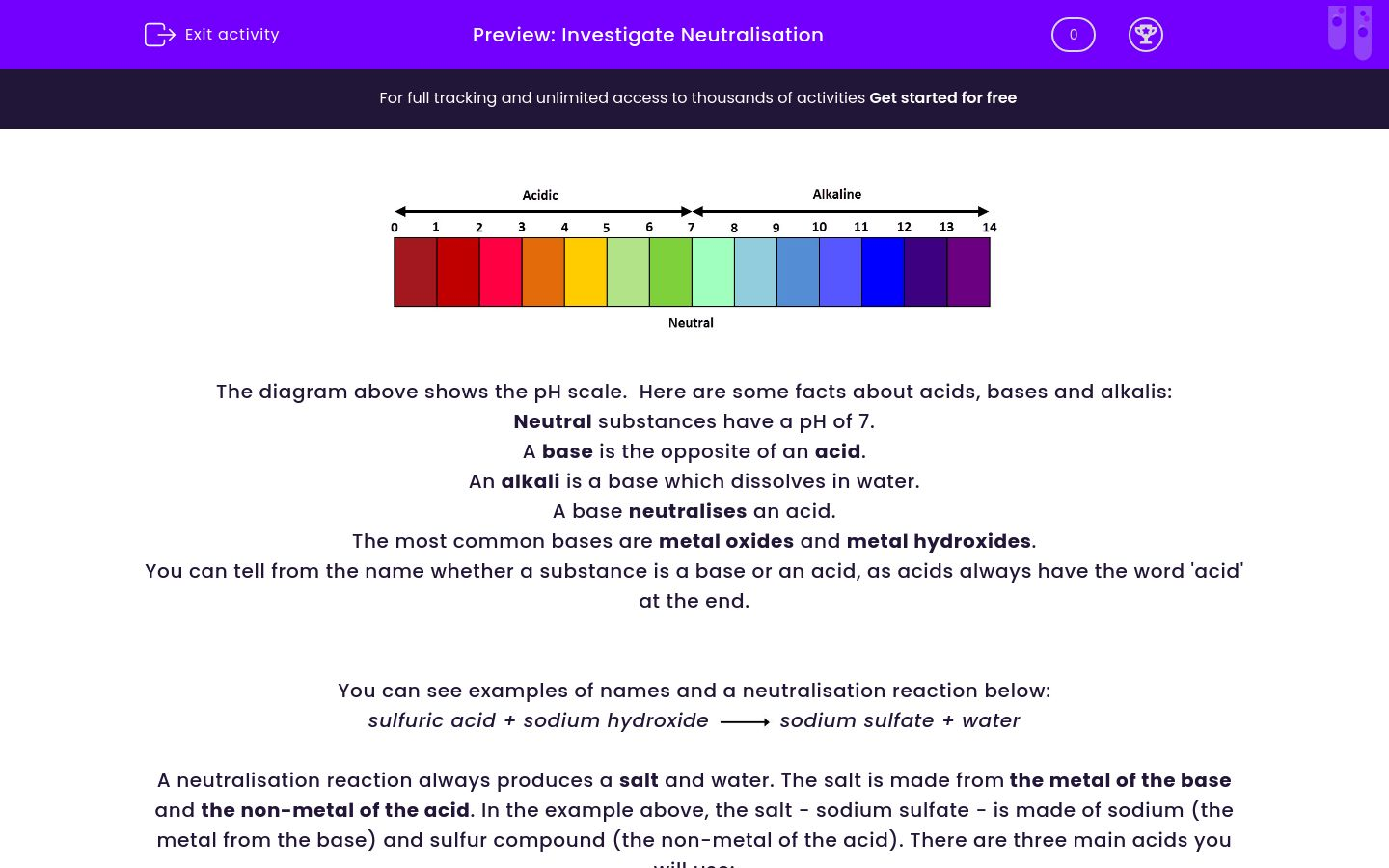Click the star inside the trophy badge
Viewport: 1389px width, 868px height.
1146,32
